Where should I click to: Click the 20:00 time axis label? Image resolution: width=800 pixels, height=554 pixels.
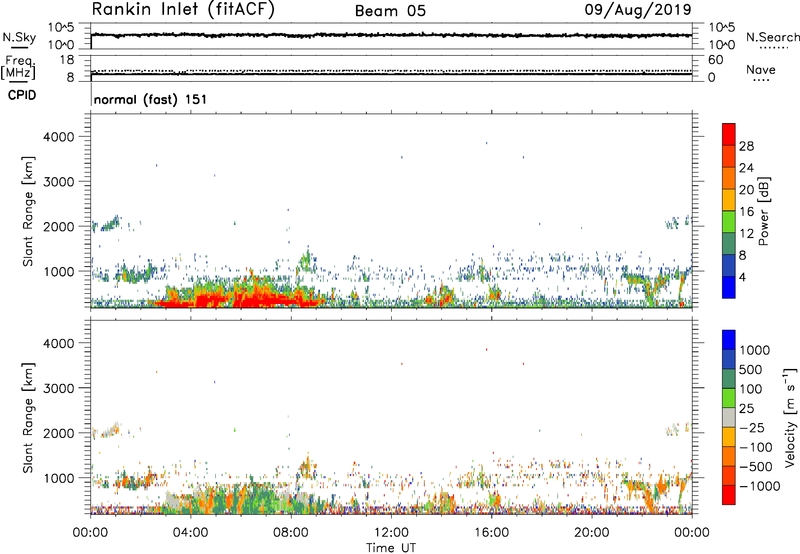click(591, 533)
